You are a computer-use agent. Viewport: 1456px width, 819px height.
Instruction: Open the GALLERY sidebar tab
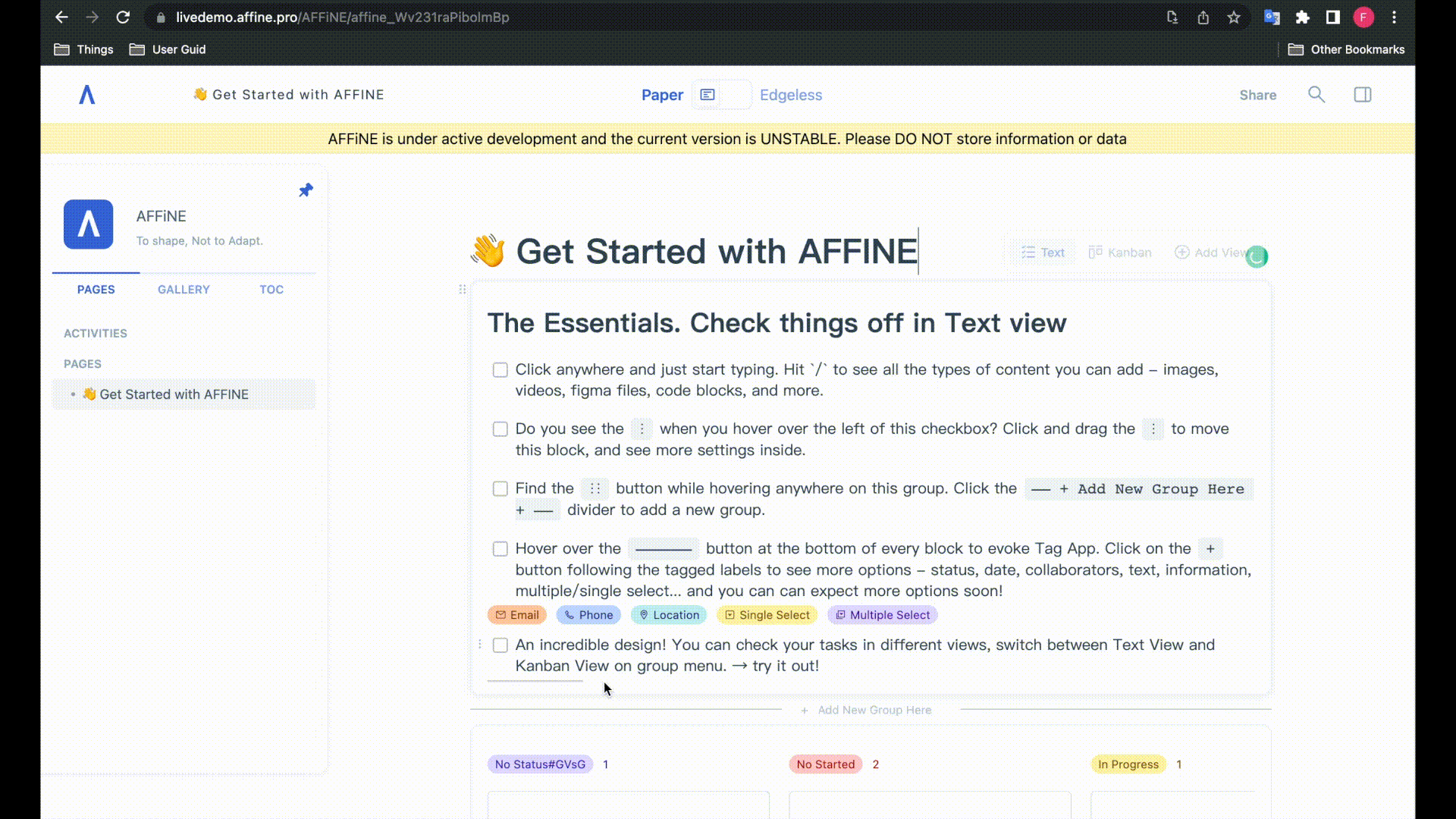[184, 290]
